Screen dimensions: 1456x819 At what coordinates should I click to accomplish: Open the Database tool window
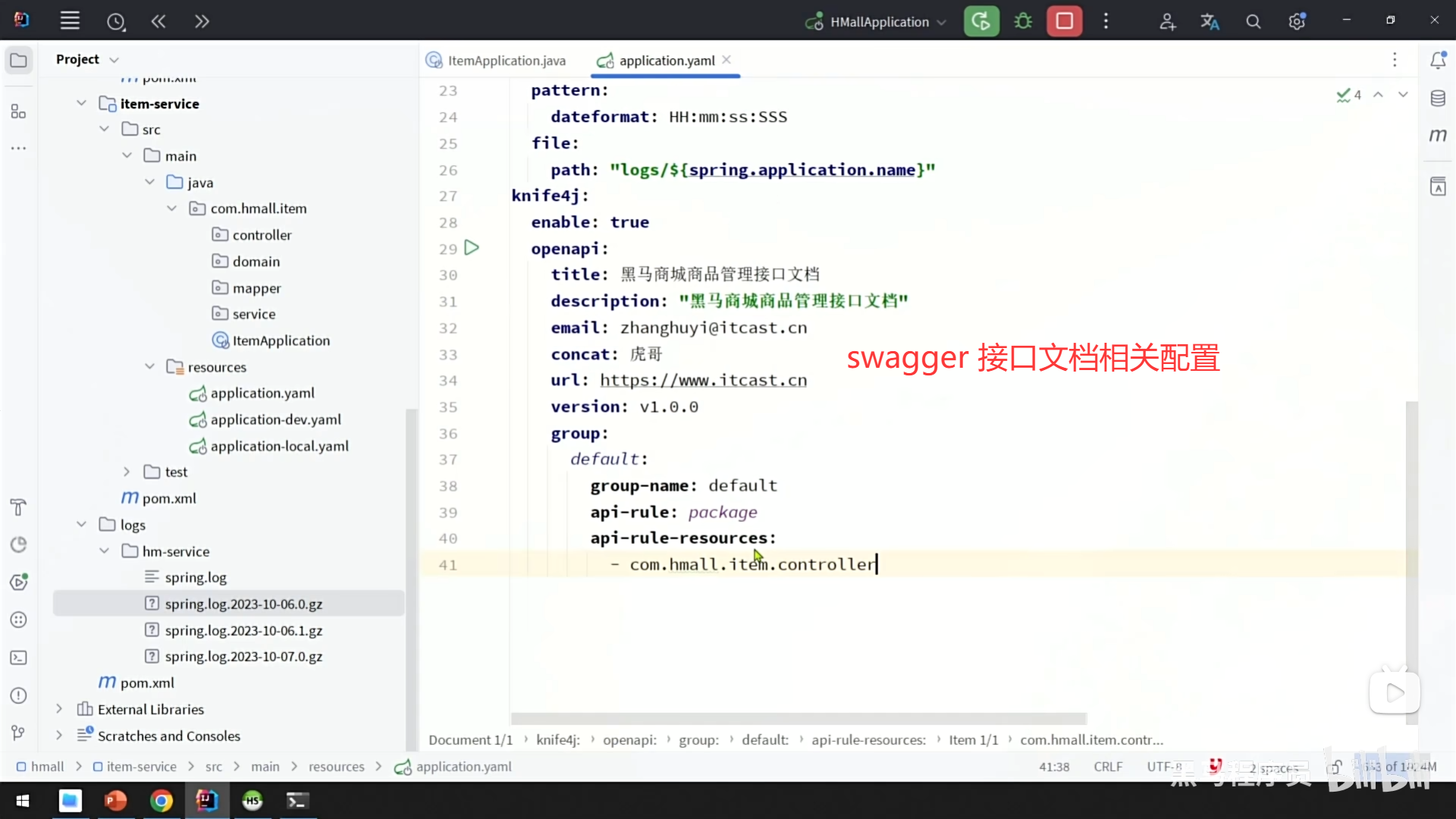1438,99
